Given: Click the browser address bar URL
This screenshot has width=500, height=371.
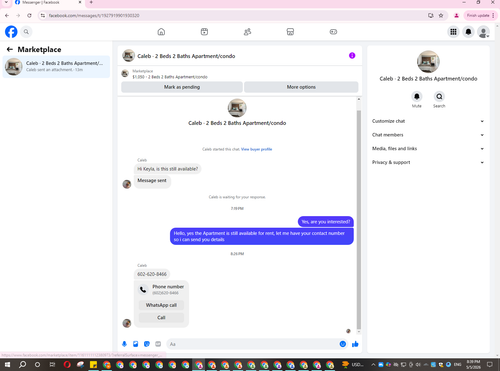Looking at the screenshot, I should pyautogui.click(x=94, y=15).
